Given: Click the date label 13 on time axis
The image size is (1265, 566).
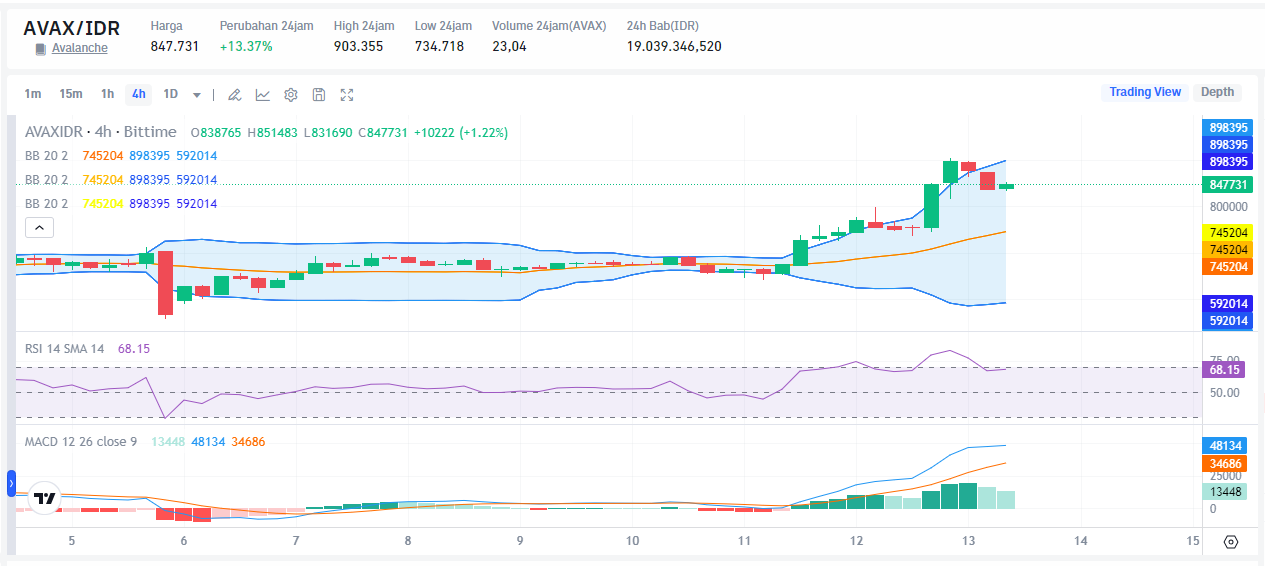Looking at the screenshot, I should pyautogui.click(x=968, y=541).
